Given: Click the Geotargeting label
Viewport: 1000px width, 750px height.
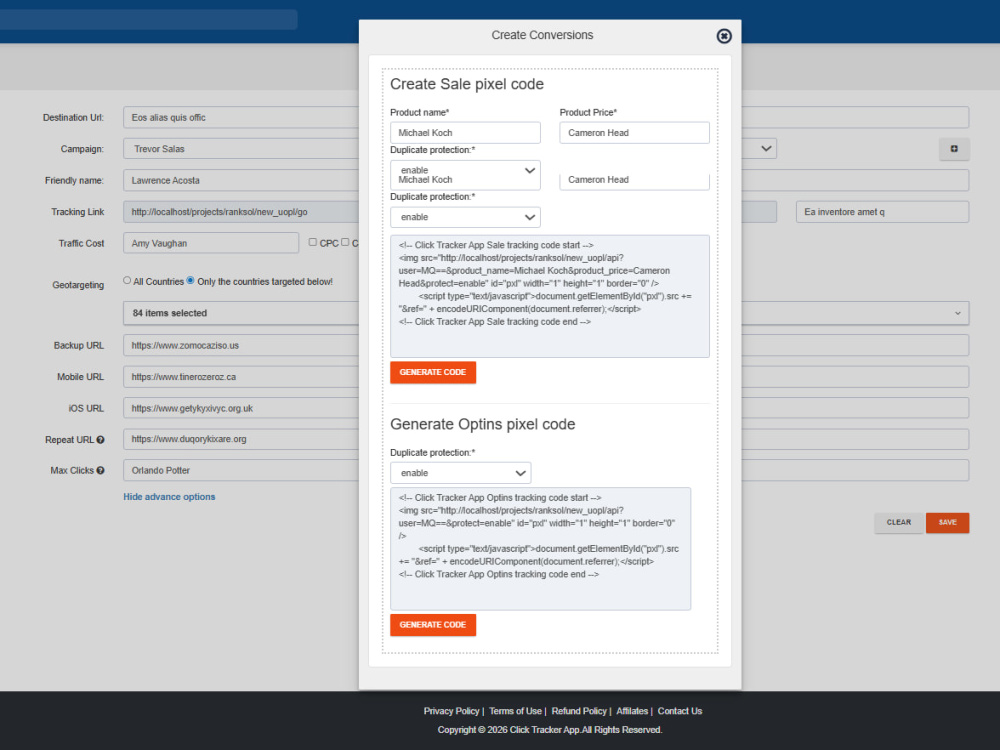Looking at the screenshot, I should [78, 285].
